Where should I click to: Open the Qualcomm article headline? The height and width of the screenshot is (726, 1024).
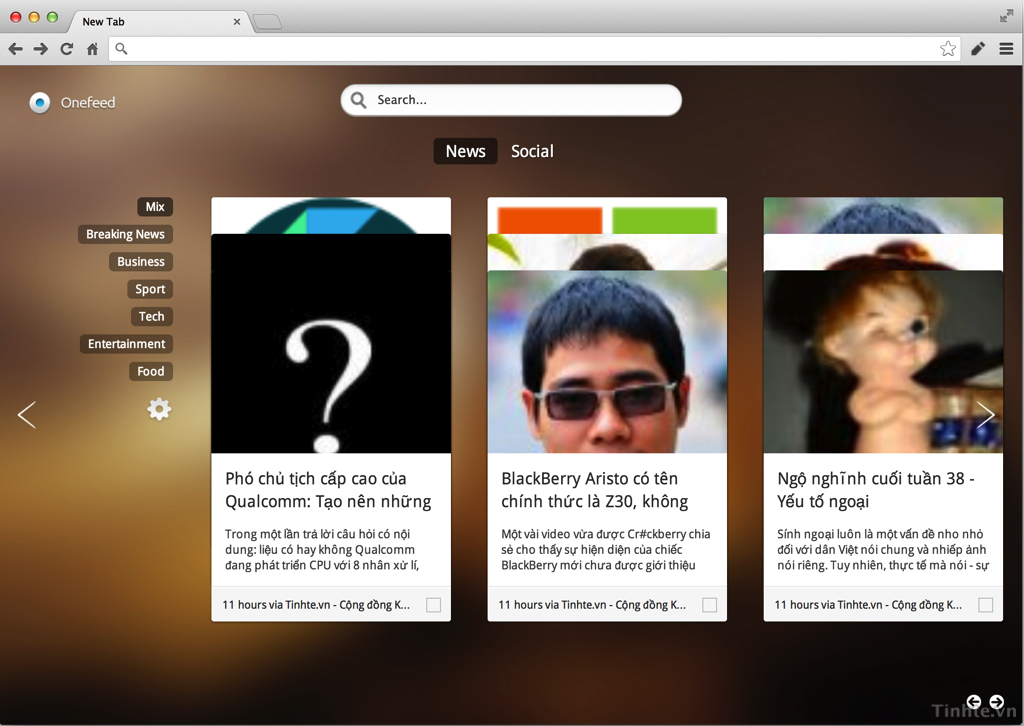click(328, 490)
